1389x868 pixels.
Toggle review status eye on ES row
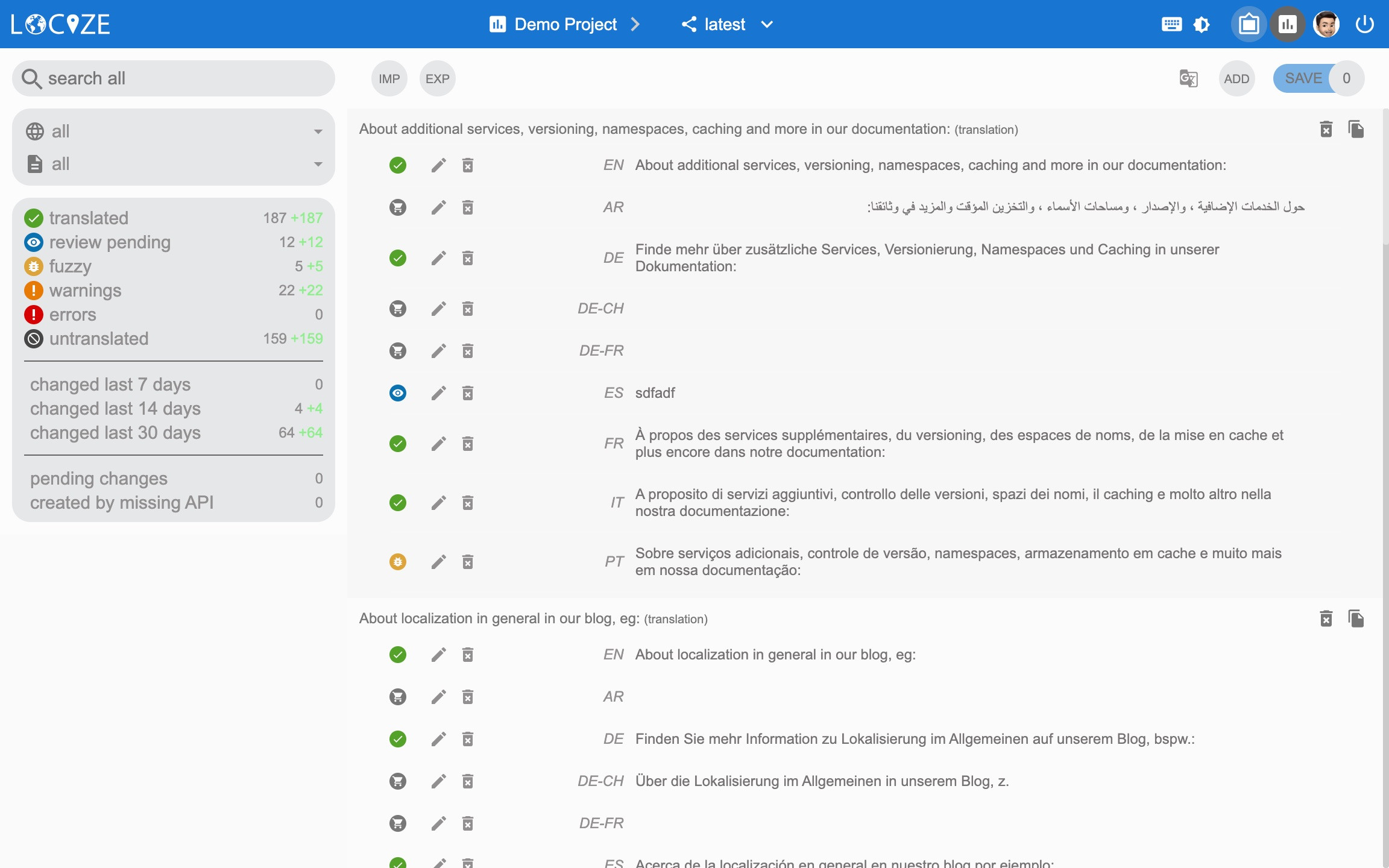(397, 393)
